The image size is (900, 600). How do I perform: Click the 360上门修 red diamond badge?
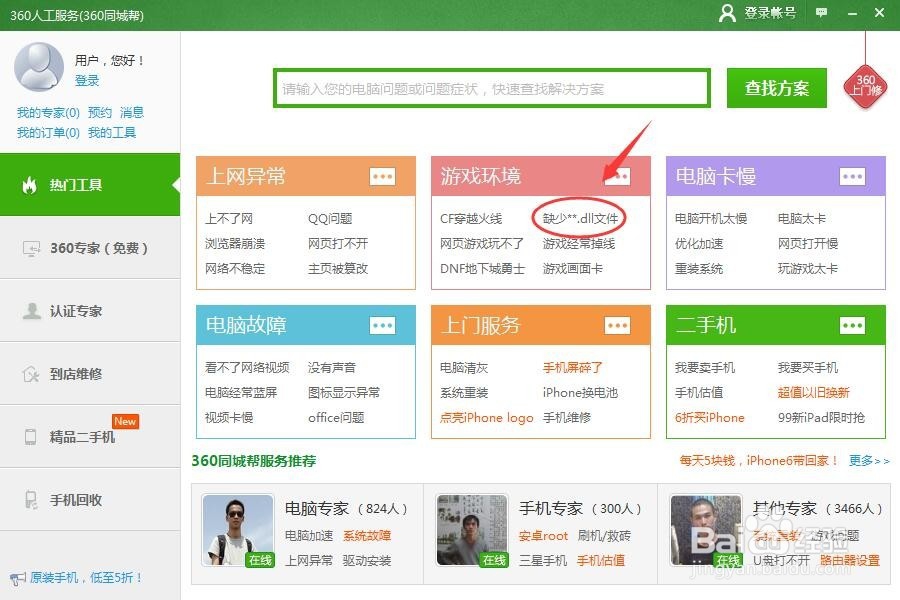click(x=866, y=87)
